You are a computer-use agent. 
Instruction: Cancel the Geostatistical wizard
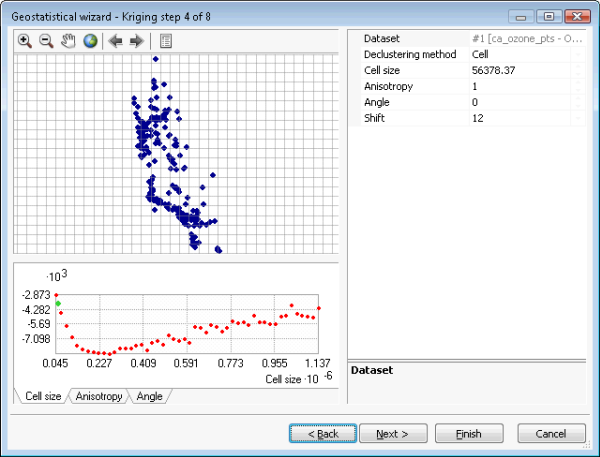click(x=551, y=434)
